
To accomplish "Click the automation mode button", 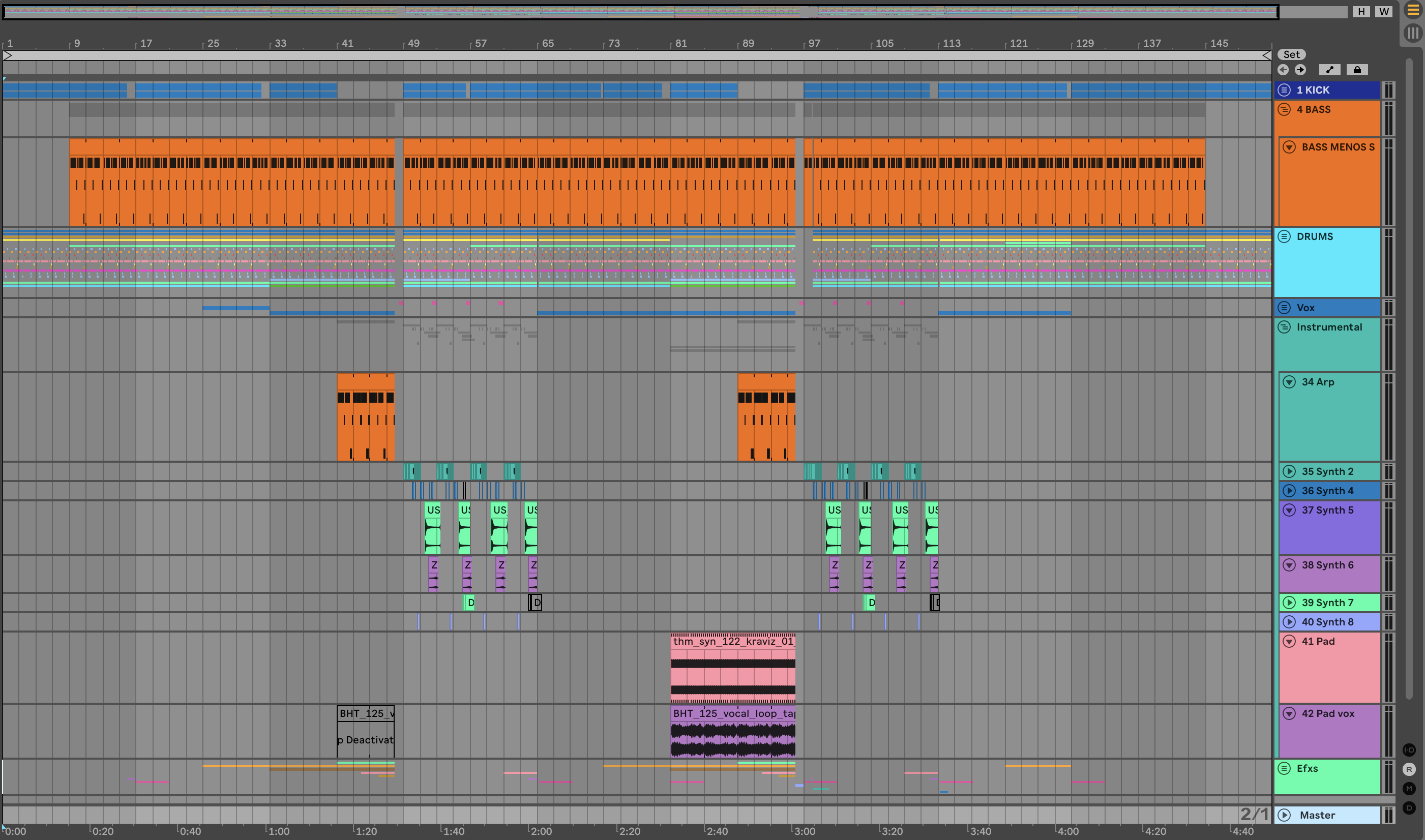I will (1329, 70).
